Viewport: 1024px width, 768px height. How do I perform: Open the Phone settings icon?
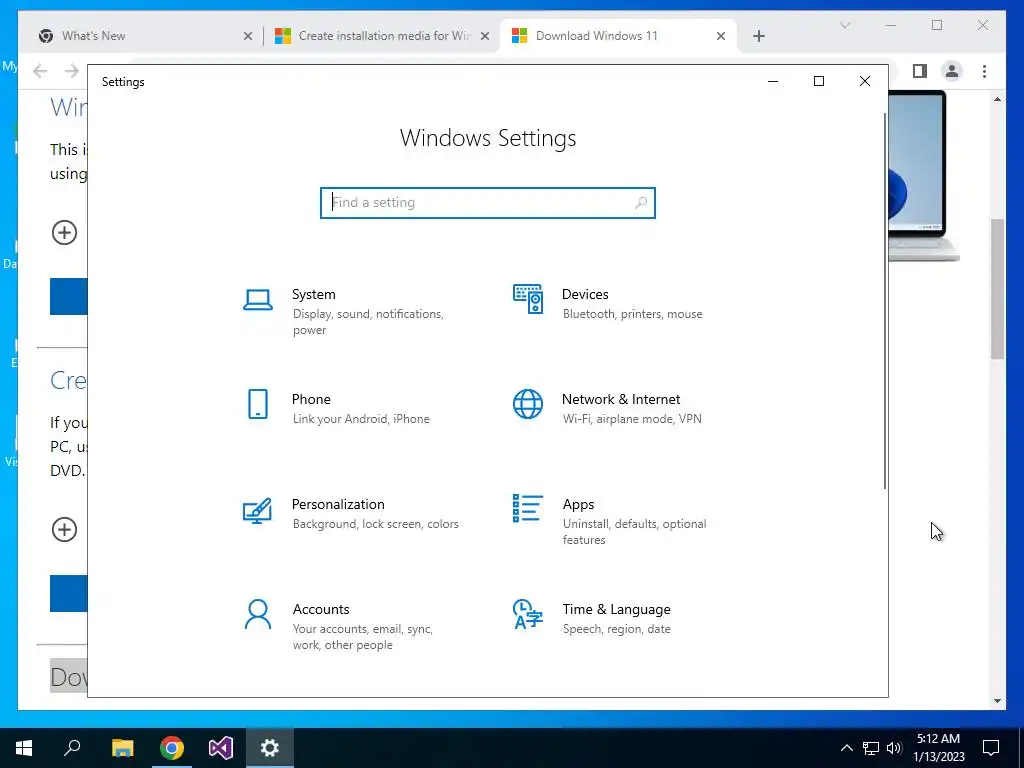258,404
